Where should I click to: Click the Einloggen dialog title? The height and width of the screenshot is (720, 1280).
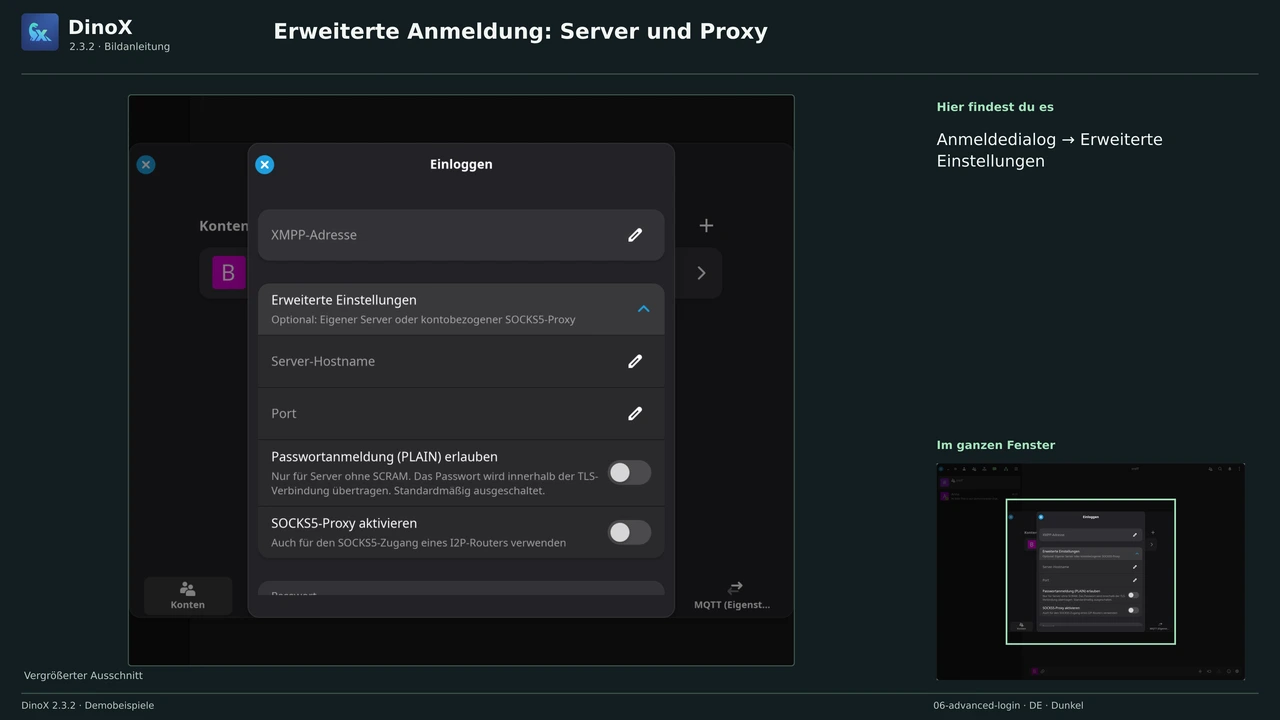click(461, 164)
